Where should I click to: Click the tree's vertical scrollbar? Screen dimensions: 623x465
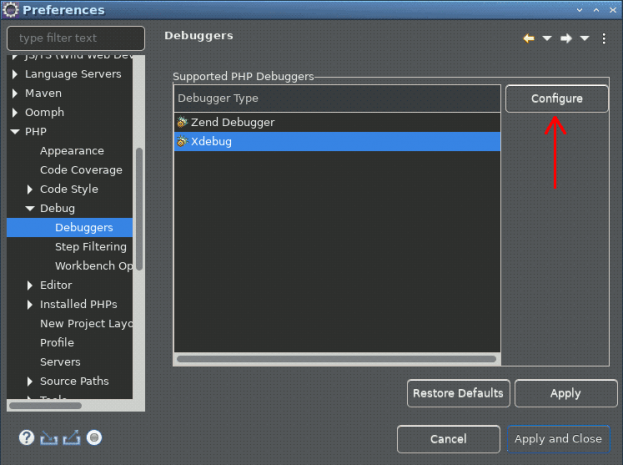[x=139, y=209]
